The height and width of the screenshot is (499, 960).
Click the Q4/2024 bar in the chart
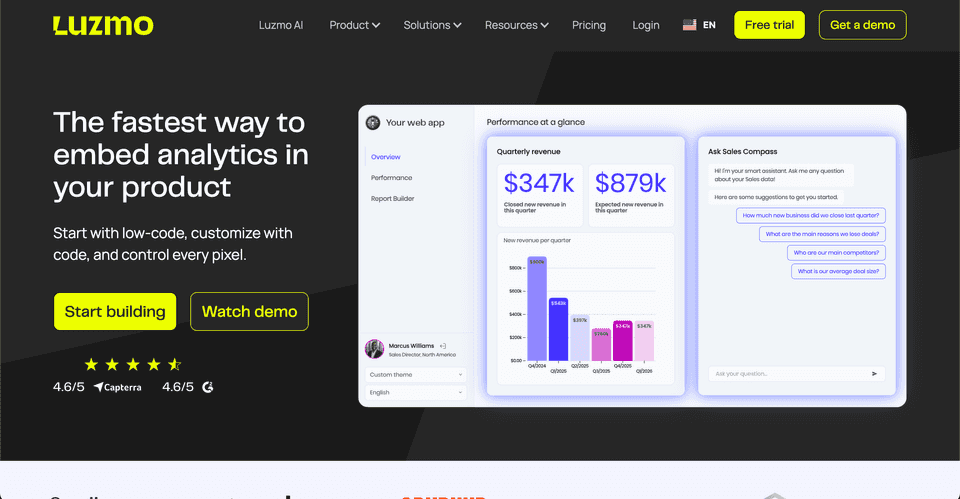coord(537,309)
